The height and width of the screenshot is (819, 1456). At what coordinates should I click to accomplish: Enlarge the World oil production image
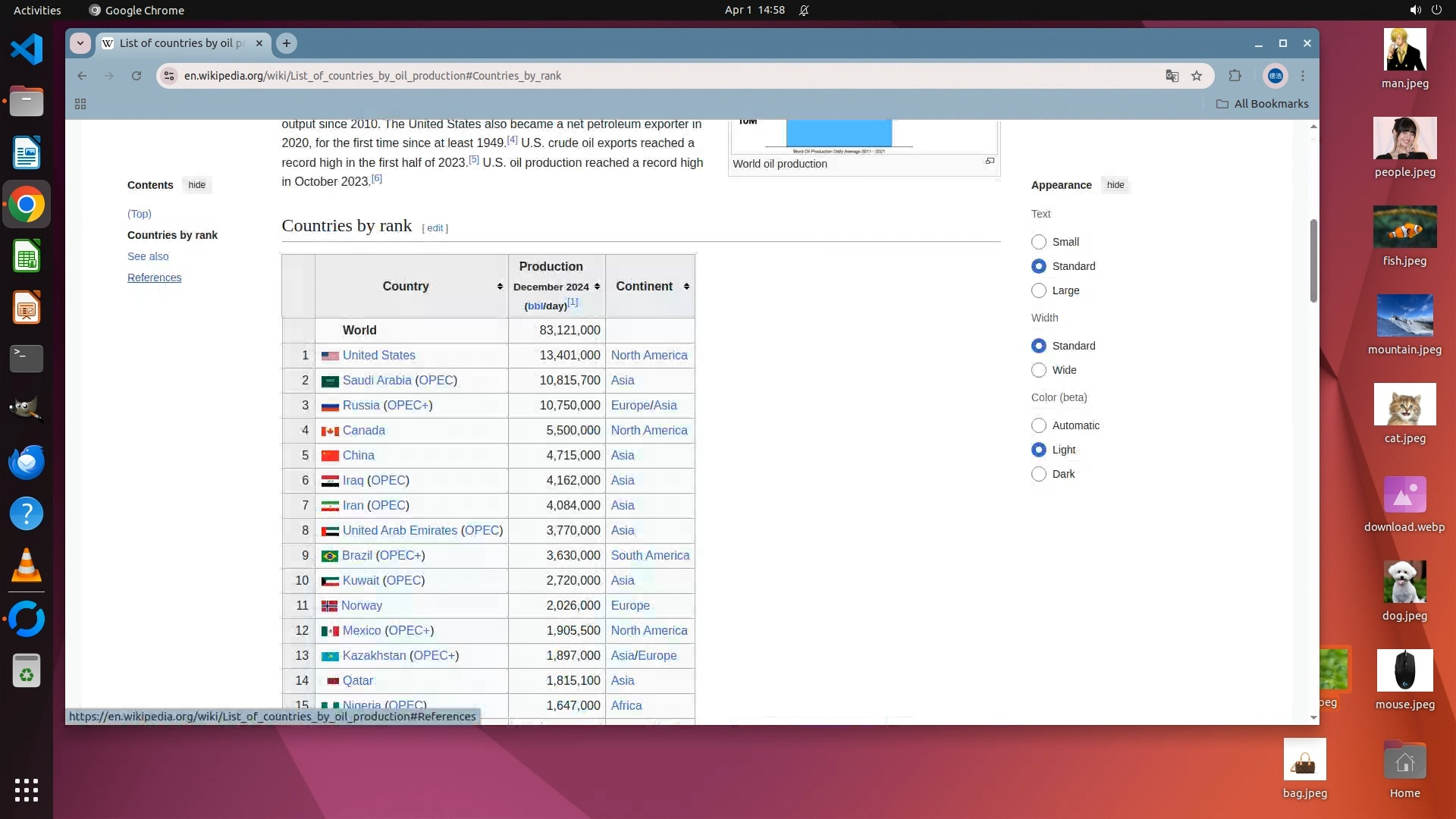[x=990, y=161]
